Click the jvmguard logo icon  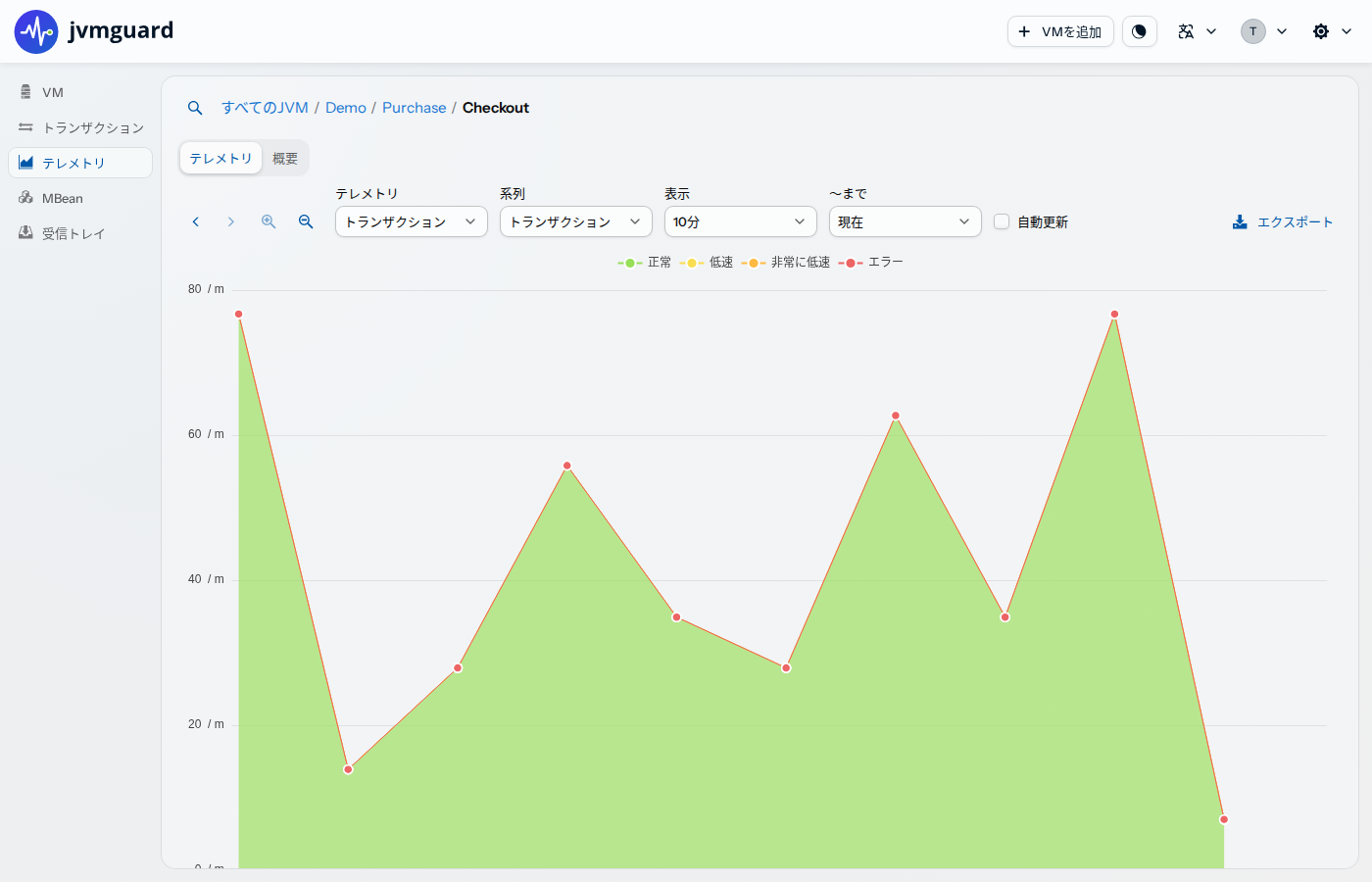[36, 31]
